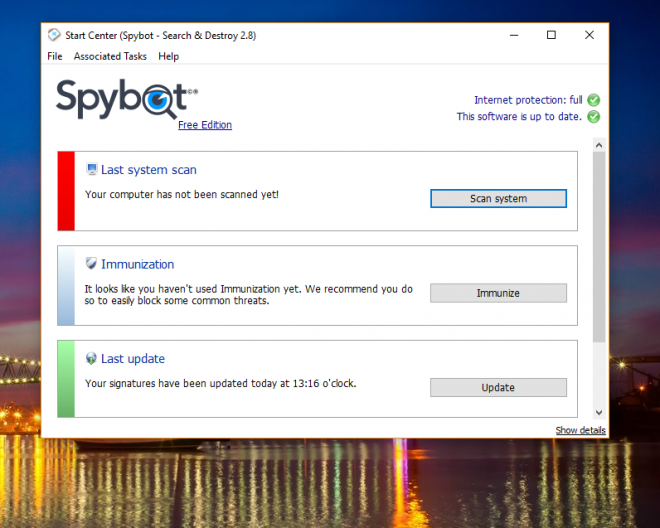This screenshot has height=528, width=660.
Task: Click the Last update globe icon
Action: point(91,358)
